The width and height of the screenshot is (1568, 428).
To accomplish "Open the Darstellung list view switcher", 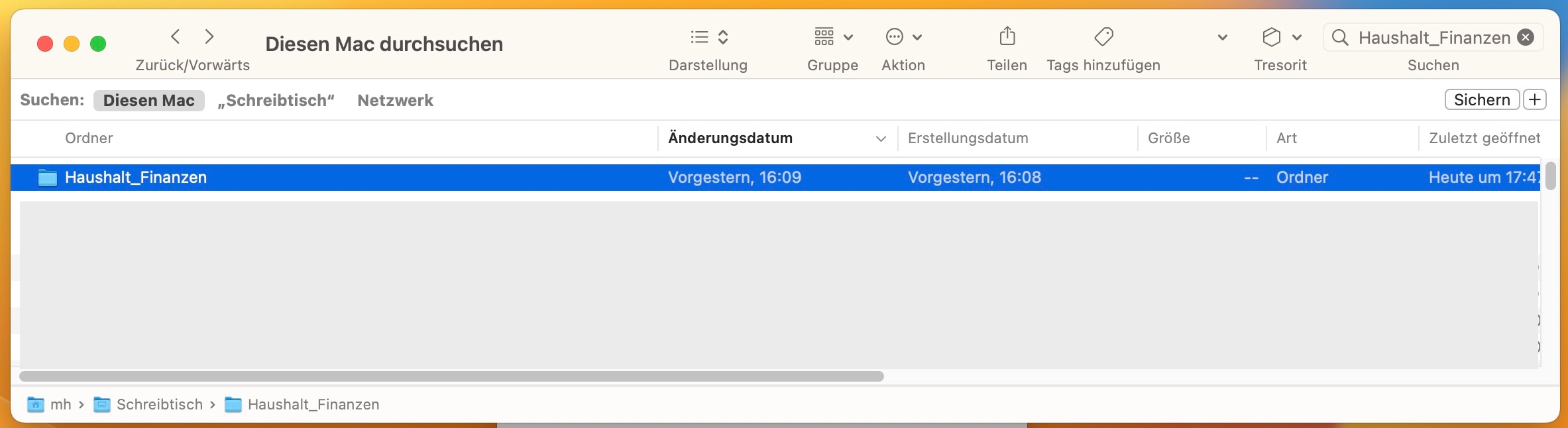I will (708, 37).
